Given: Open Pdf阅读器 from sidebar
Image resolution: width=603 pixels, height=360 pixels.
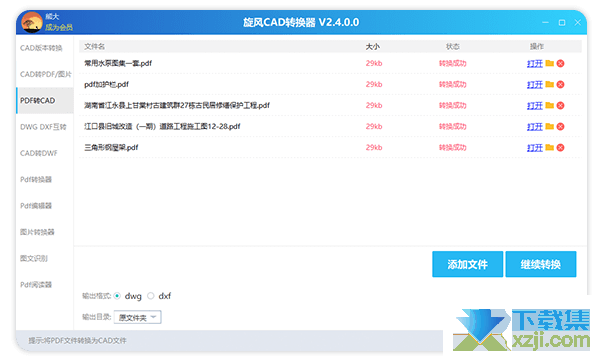Looking at the screenshot, I should 36,285.
